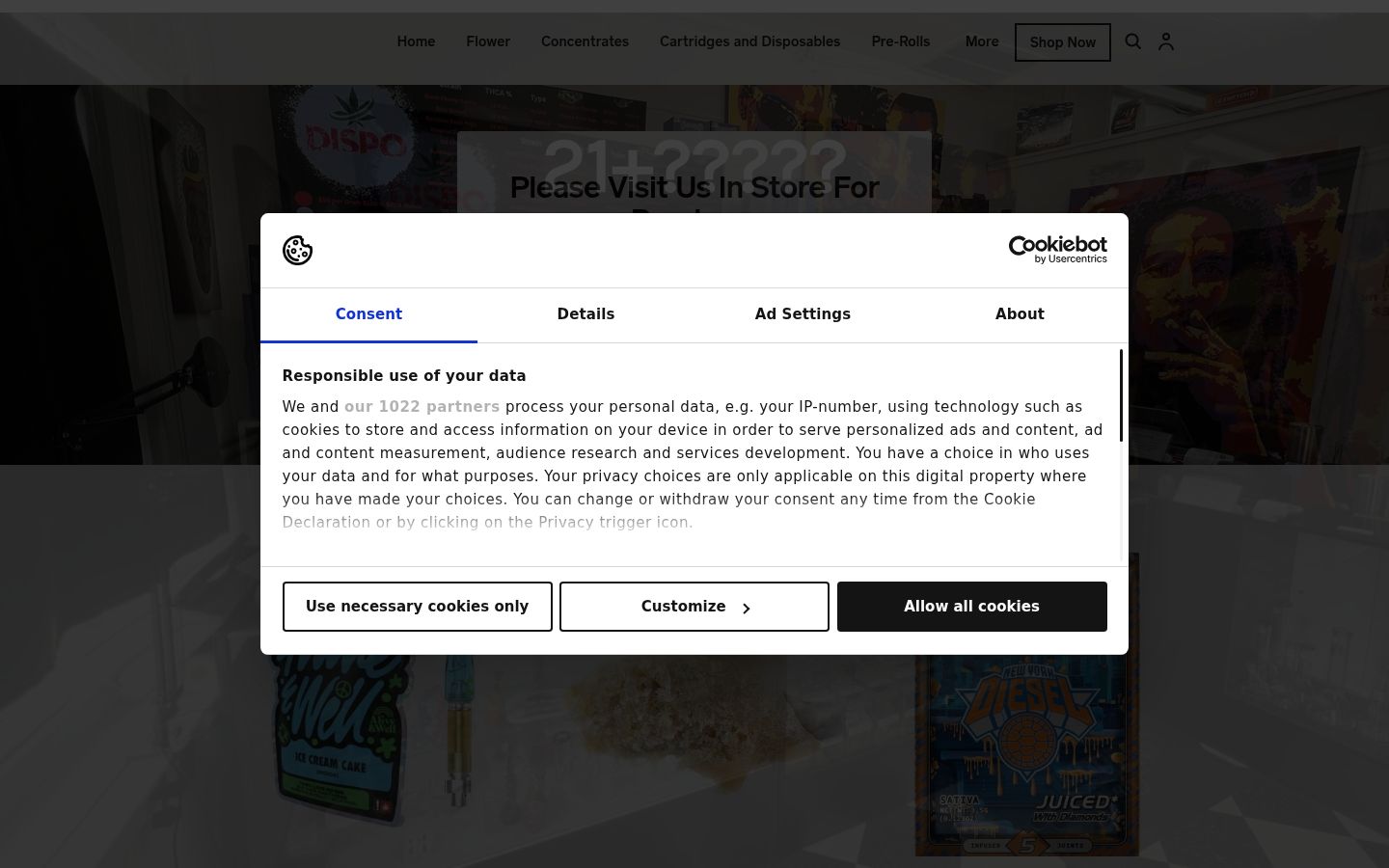Click the cookie icon in dialog header
The height and width of the screenshot is (868, 1389).
[x=297, y=250]
